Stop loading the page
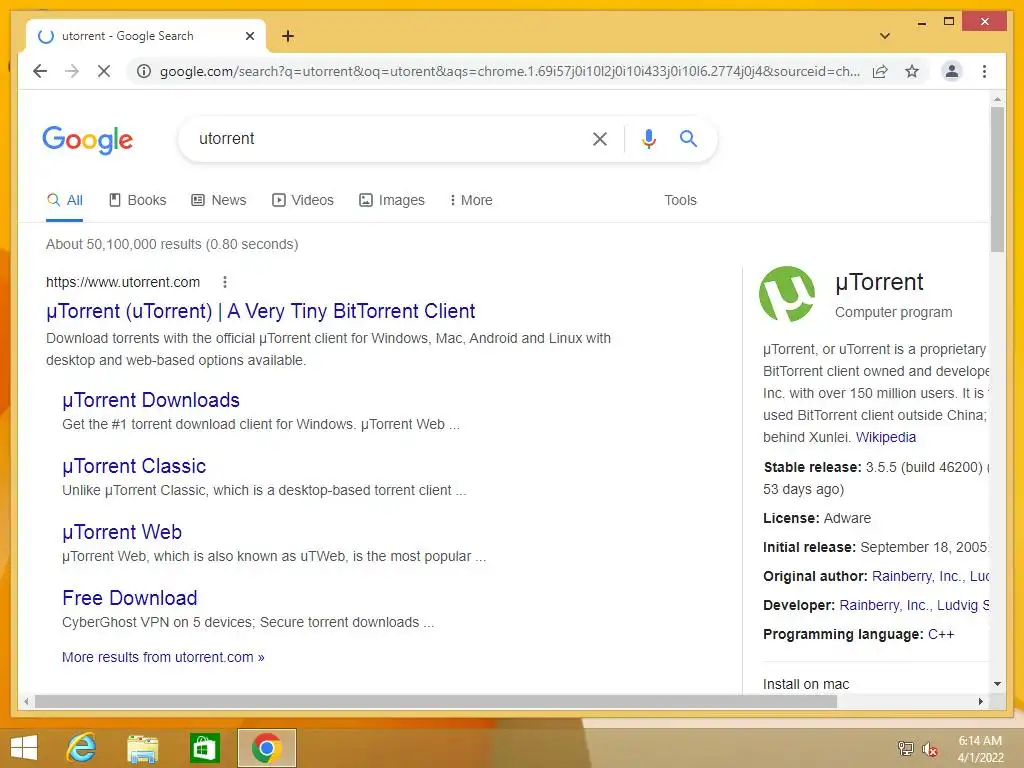 coord(104,71)
